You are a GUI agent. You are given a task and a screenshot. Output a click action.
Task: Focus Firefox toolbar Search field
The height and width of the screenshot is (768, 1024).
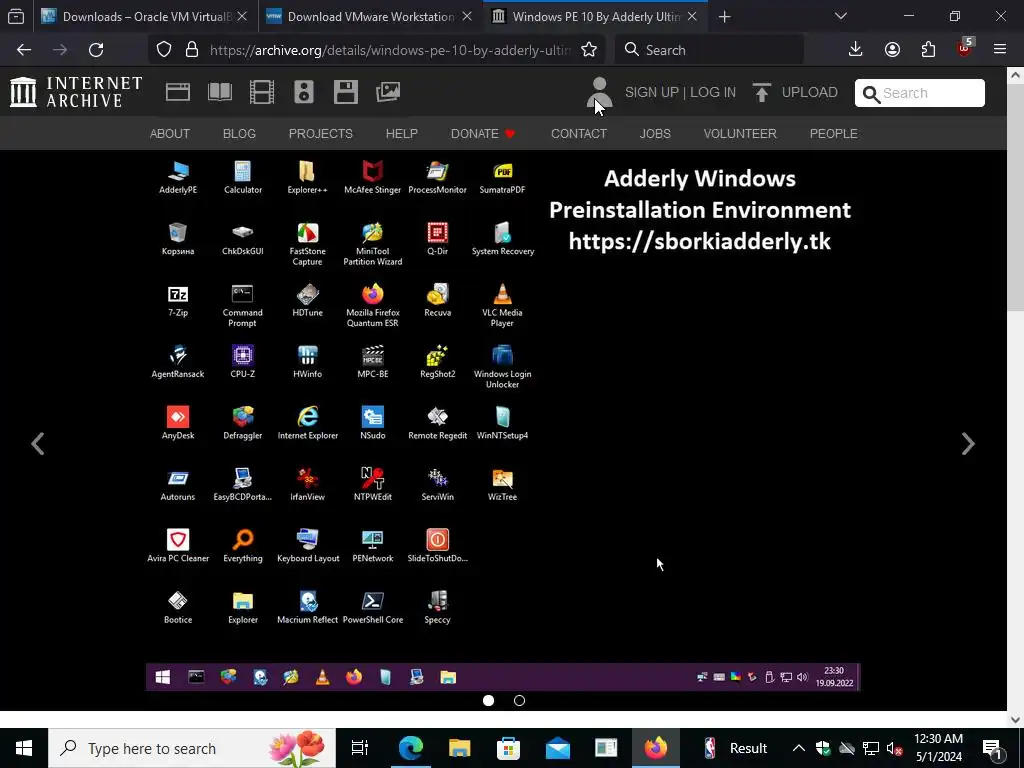[709, 50]
